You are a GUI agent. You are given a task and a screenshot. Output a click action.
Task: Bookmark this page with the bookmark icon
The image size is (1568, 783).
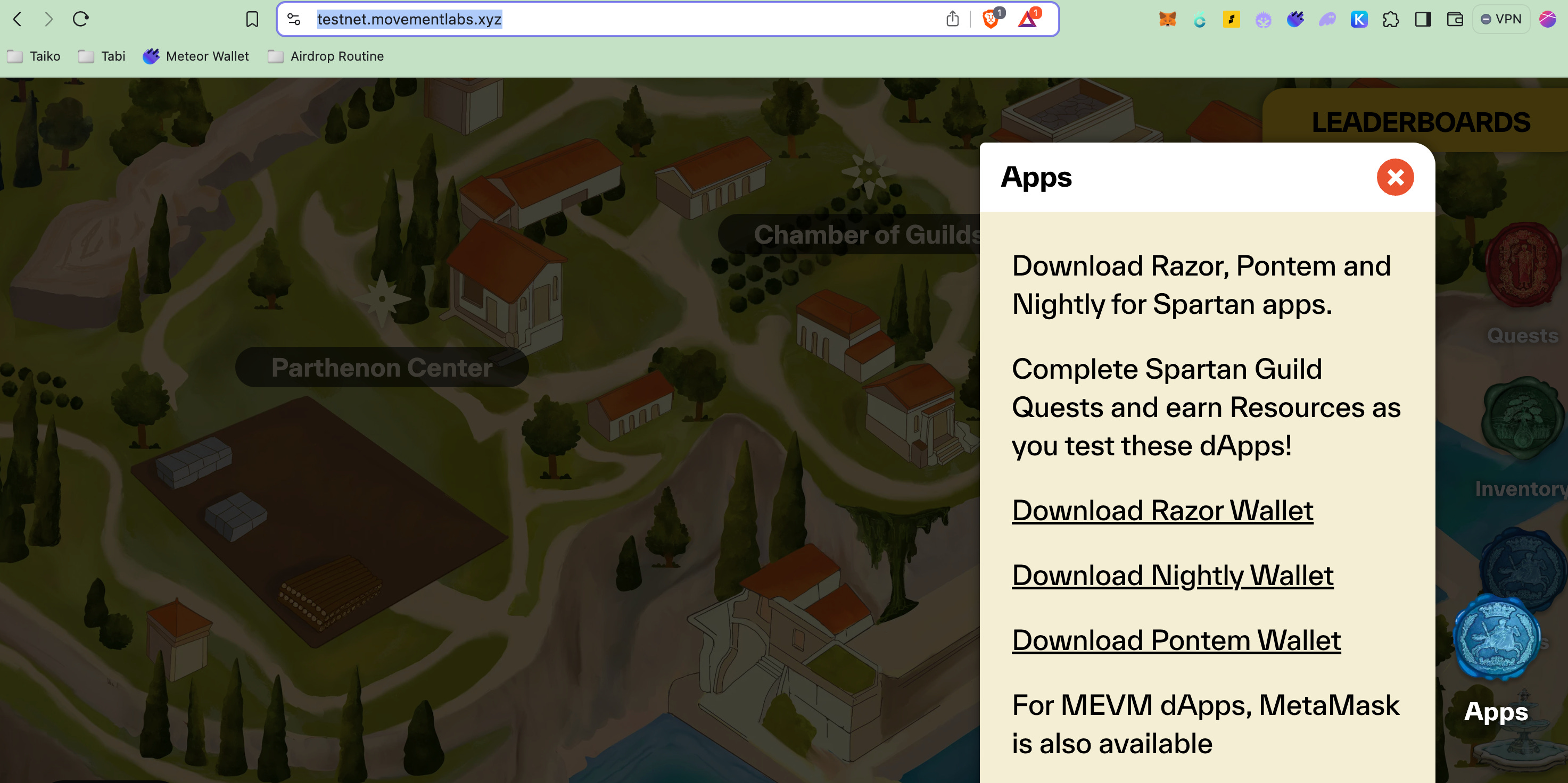(252, 20)
